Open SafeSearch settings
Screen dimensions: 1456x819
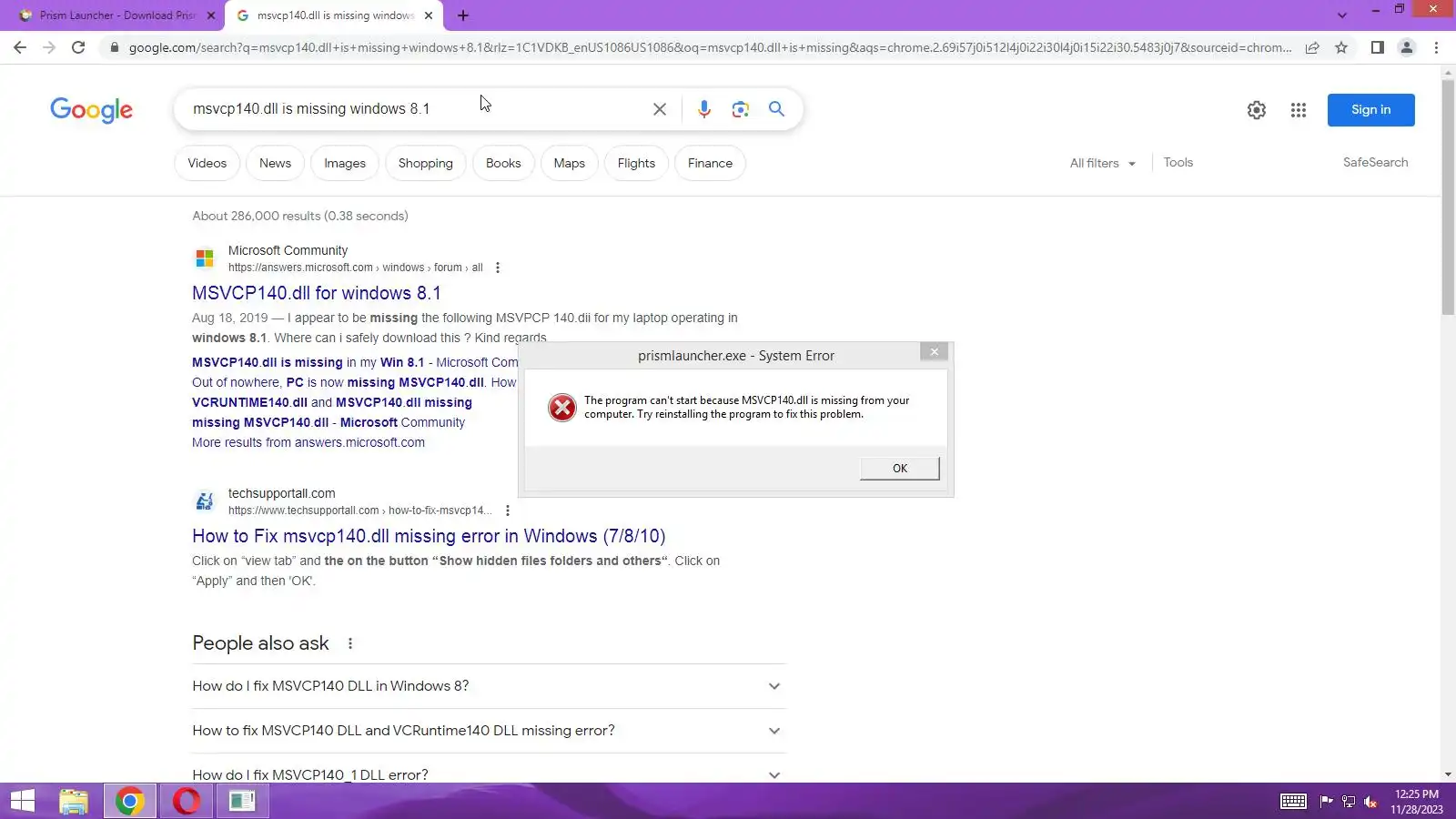click(x=1376, y=162)
